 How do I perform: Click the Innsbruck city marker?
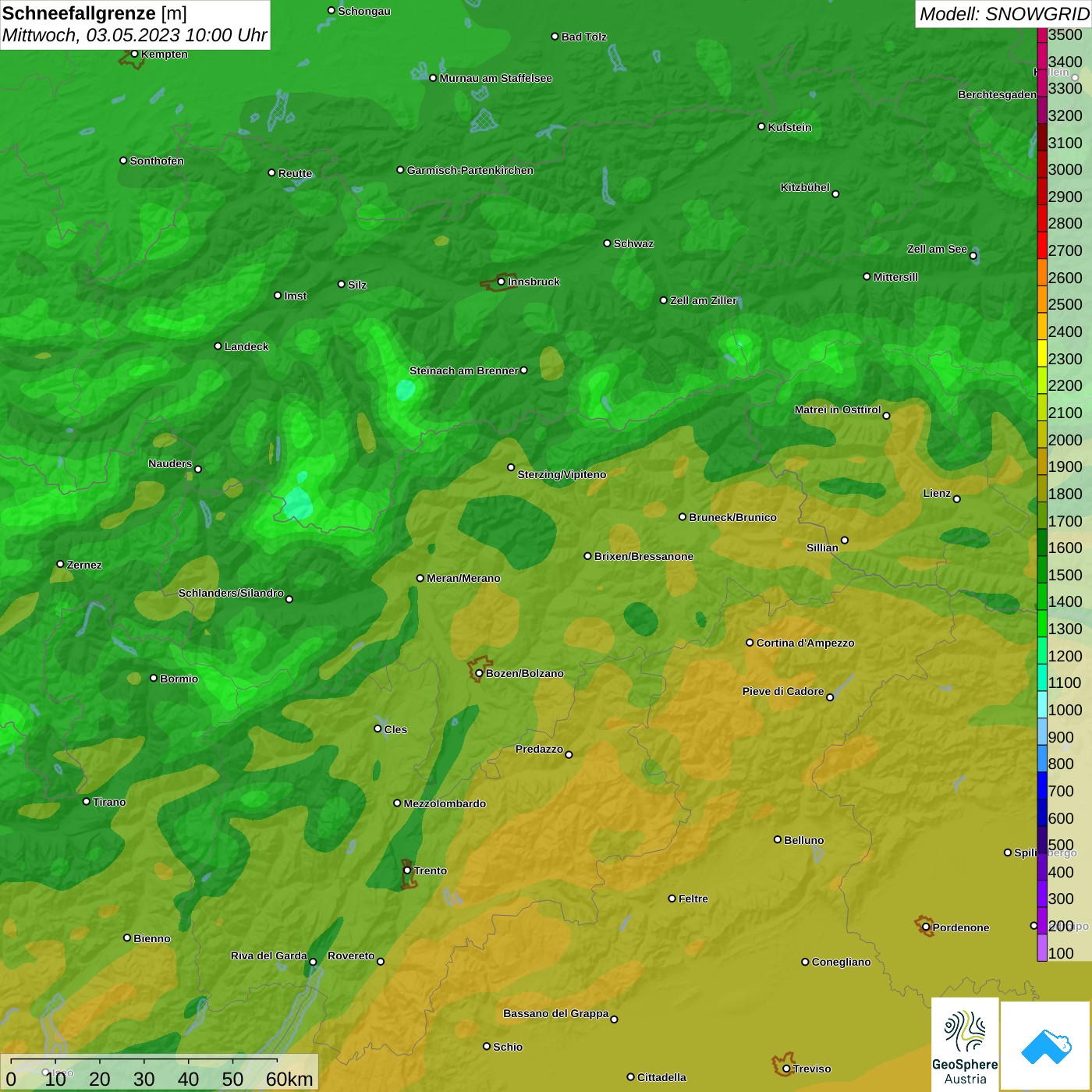pos(502,282)
